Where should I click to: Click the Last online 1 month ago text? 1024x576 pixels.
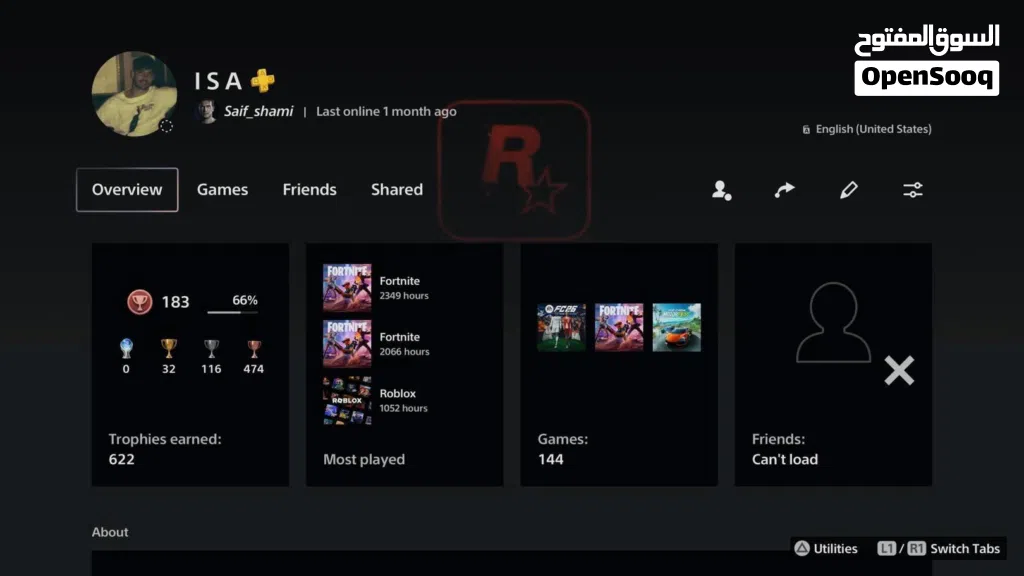[386, 112]
